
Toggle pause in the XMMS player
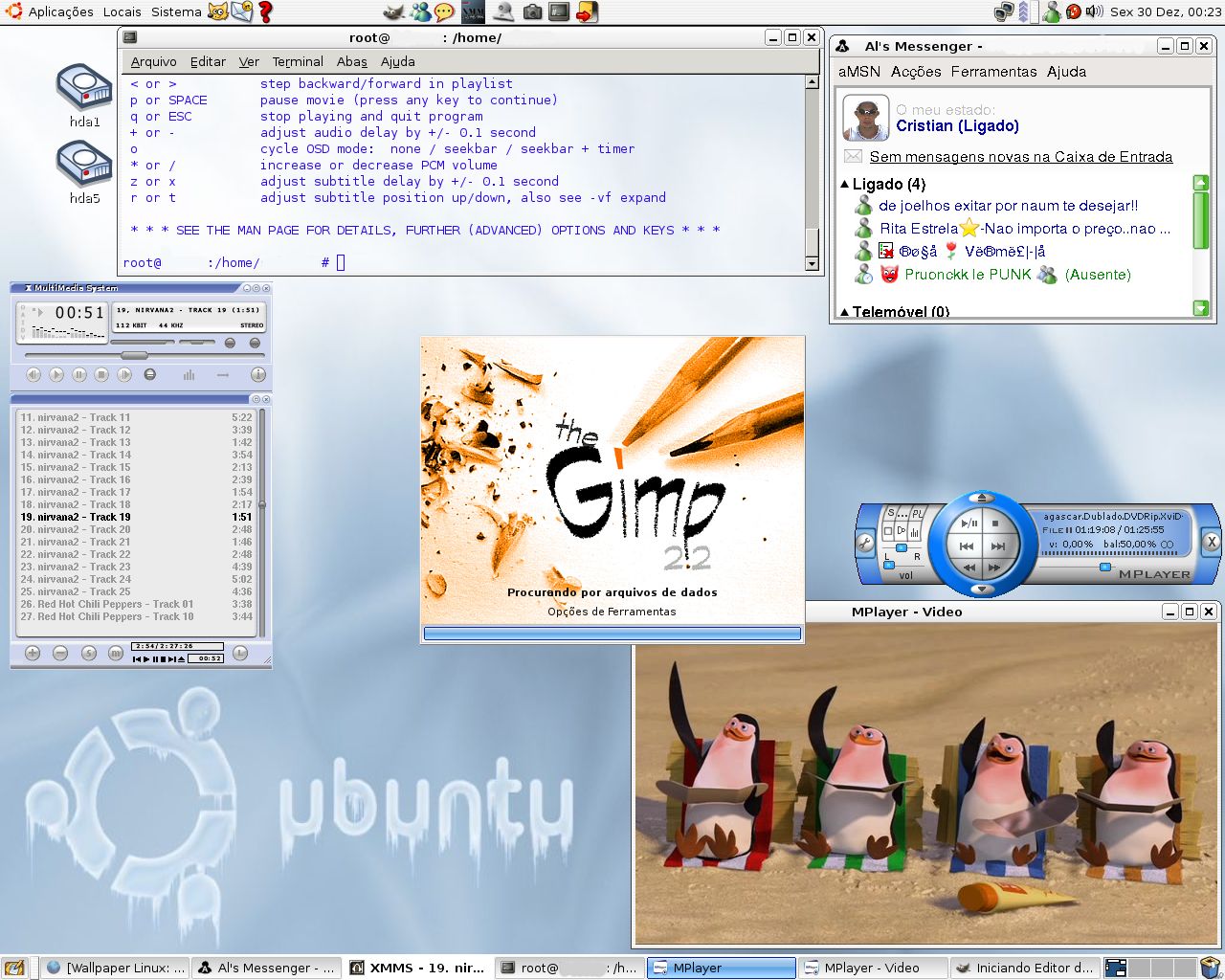pos(79,374)
